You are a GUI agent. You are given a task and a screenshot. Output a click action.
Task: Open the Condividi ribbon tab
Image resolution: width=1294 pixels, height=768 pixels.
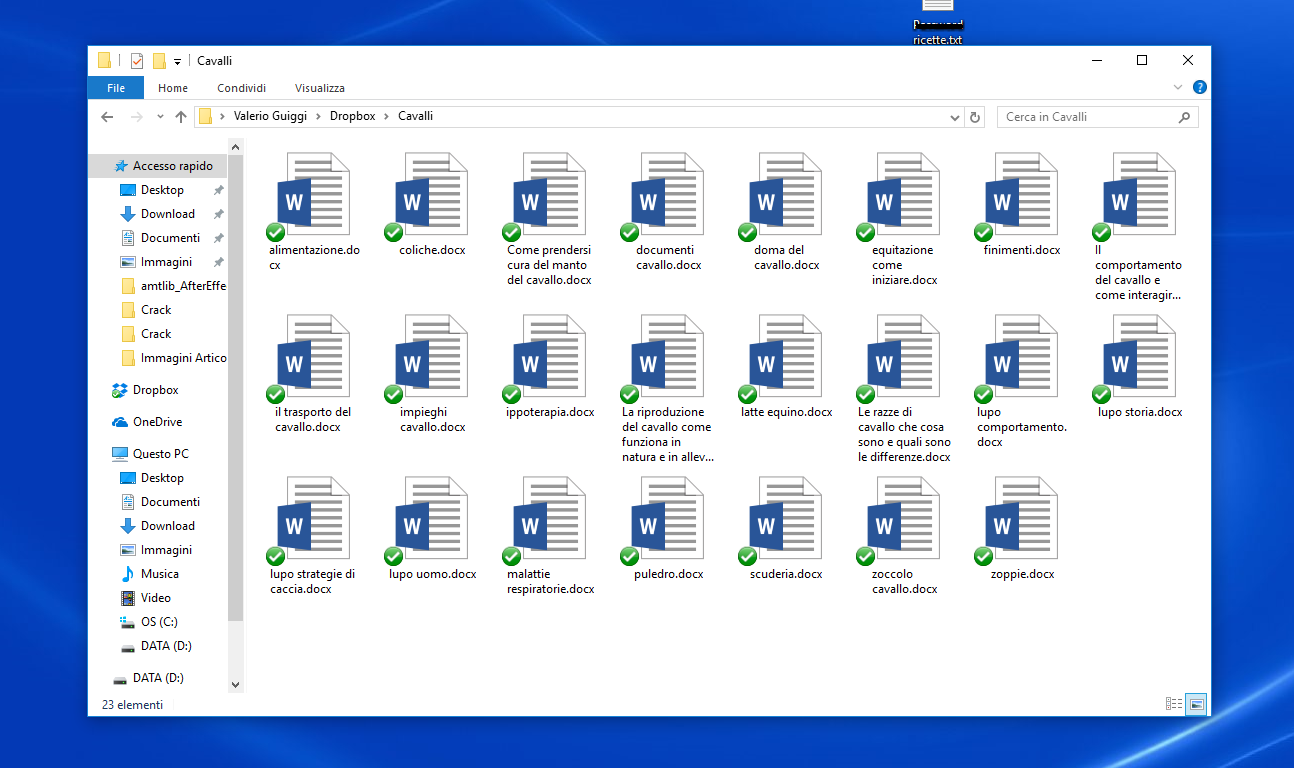tap(242, 88)
